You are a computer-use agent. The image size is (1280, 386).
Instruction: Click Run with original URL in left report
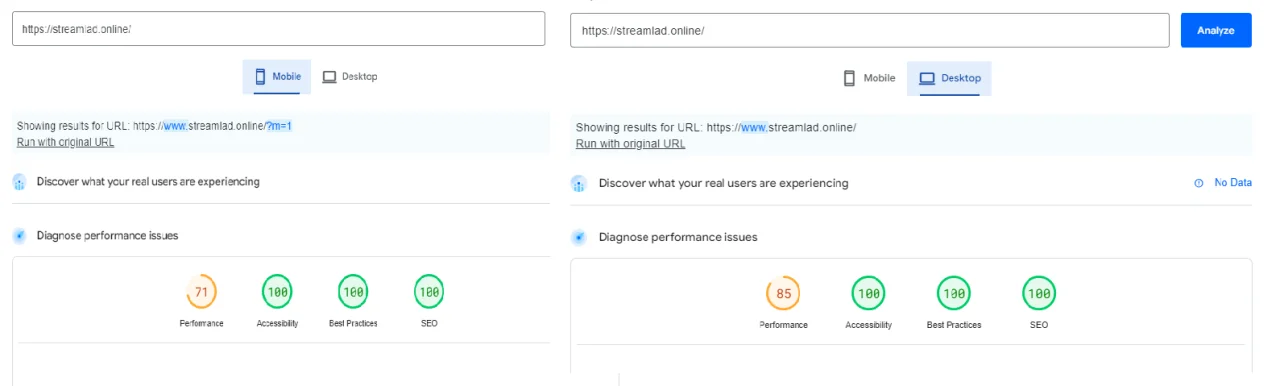tap(65, 142)
